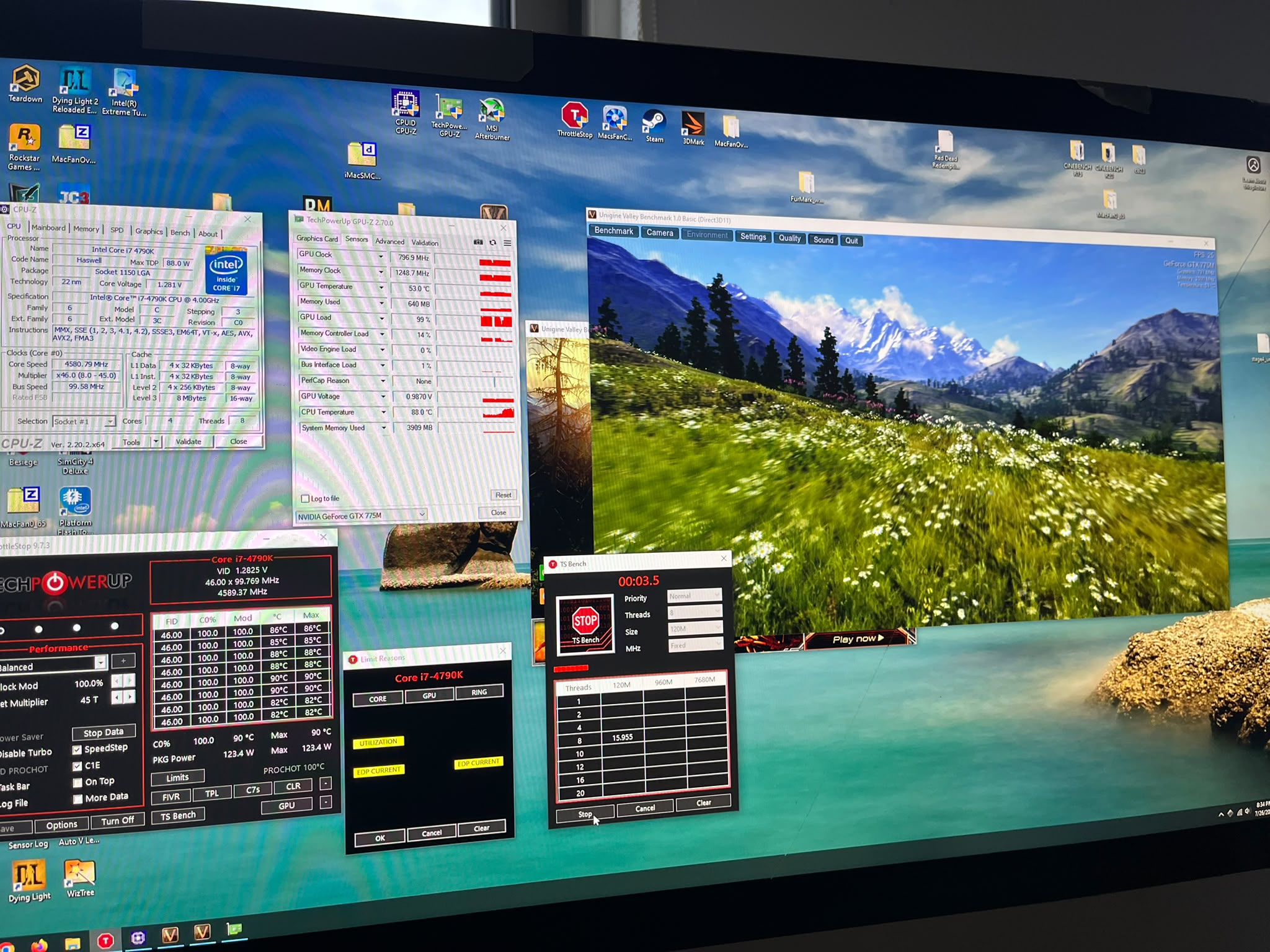1270x952 pixels.
Task: Click the 15.955 result cell in TS Bench
Action: [622, 738]
